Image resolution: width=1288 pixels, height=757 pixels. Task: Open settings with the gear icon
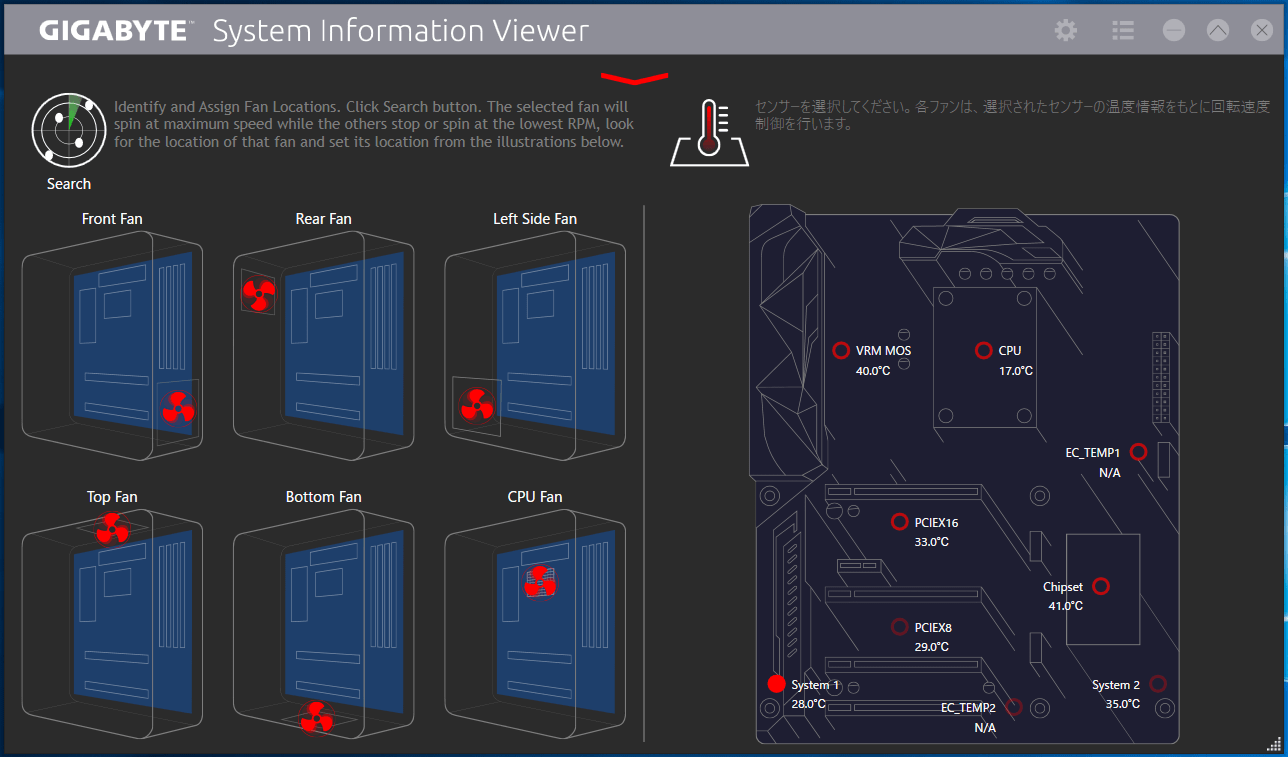(x=1066, y=30)
